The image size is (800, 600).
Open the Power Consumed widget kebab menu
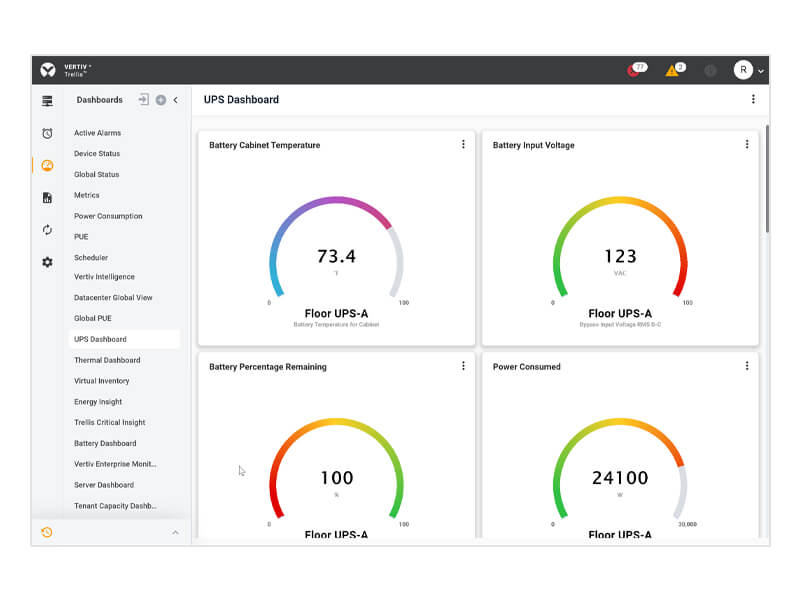pos(747,366)
